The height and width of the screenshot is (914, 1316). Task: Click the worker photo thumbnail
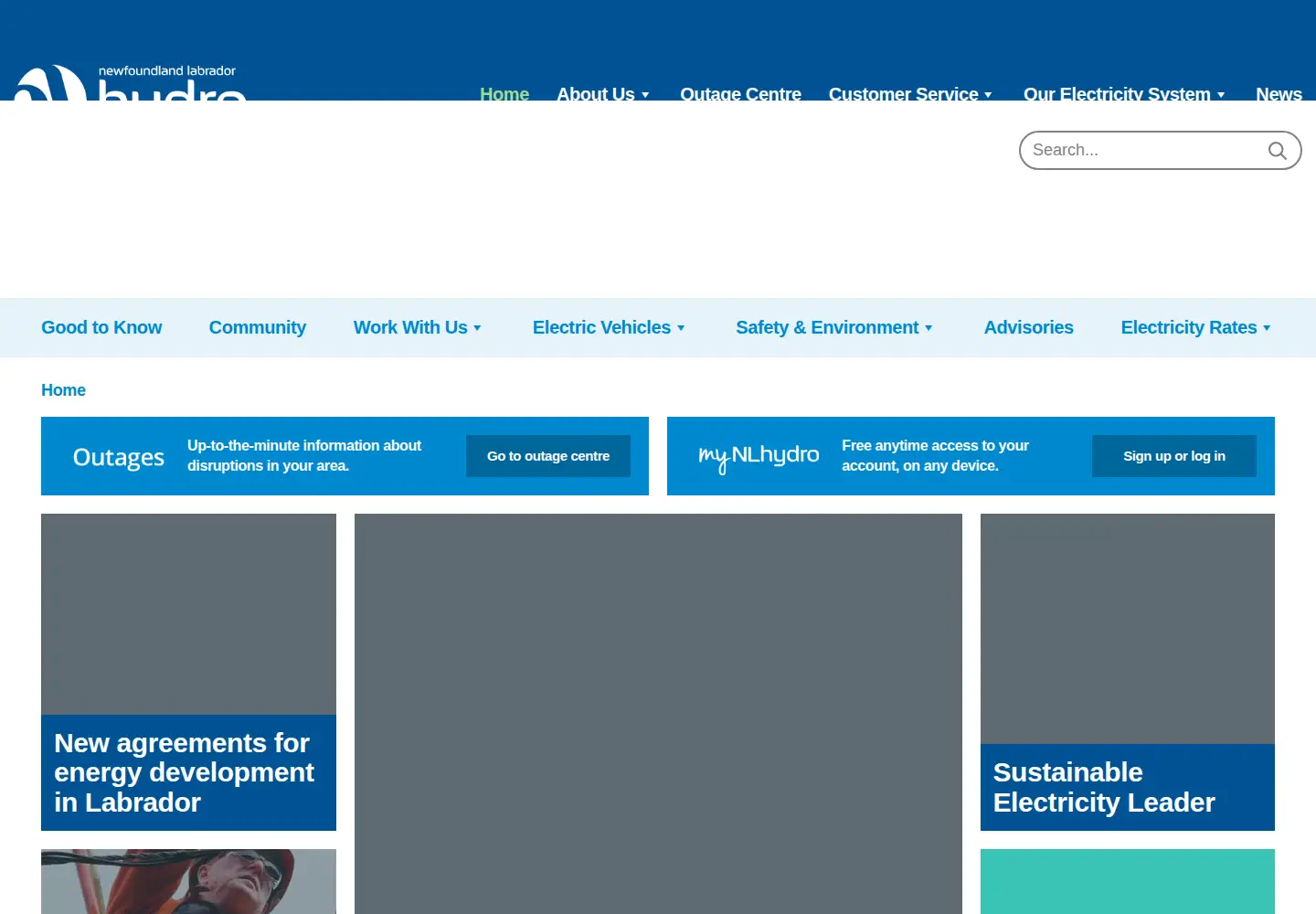(188, 881)
